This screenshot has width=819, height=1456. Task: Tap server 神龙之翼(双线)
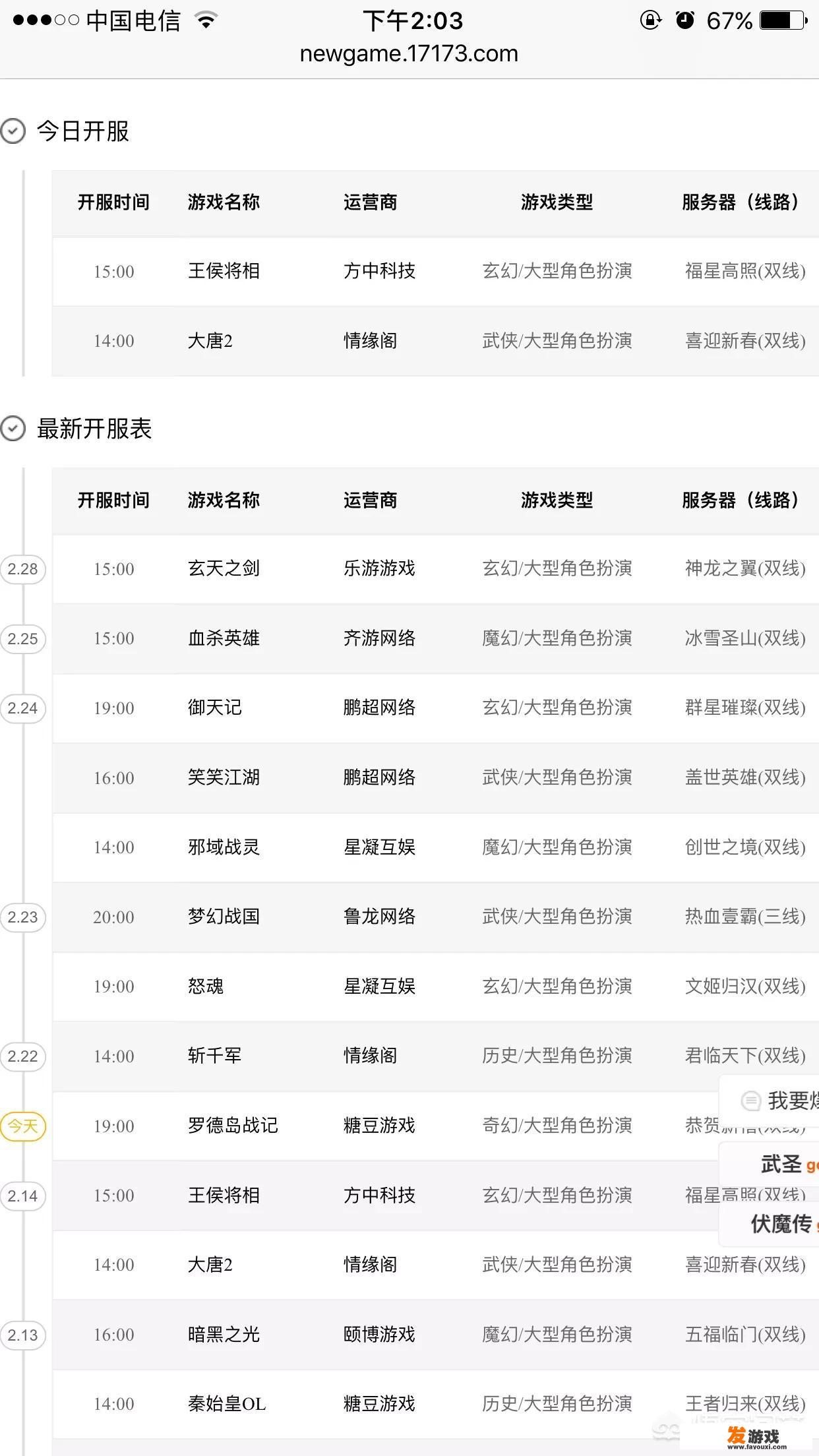coord(745,568)
